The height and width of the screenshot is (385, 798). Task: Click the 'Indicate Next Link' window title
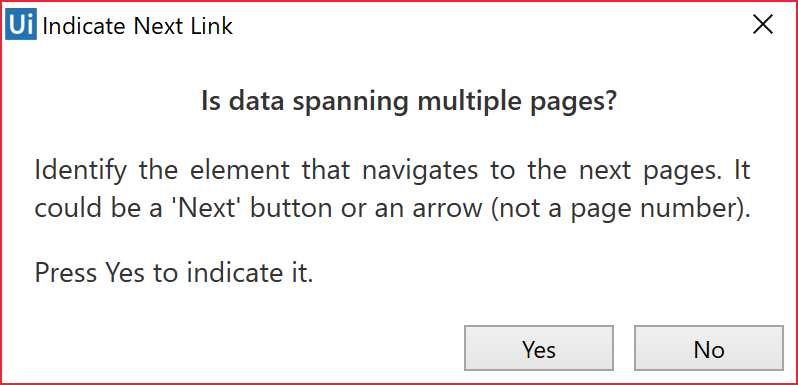pyautogui.click(x=137, y=25)
